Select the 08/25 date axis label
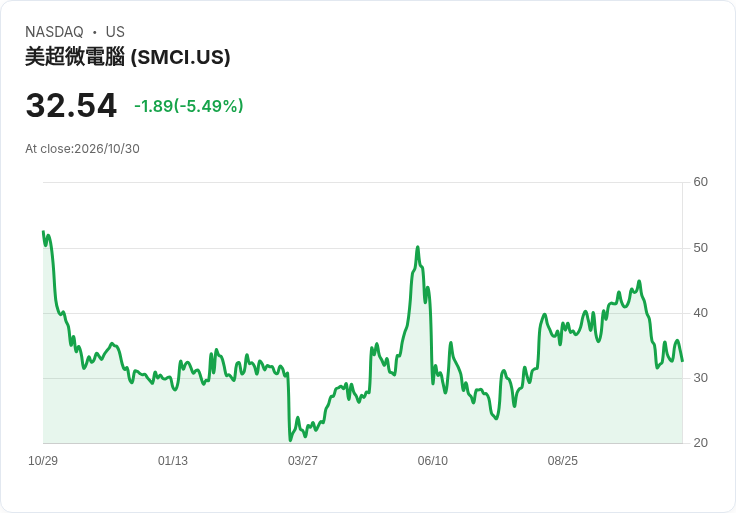This screenshot has width=736, height=513. point(563,461)
